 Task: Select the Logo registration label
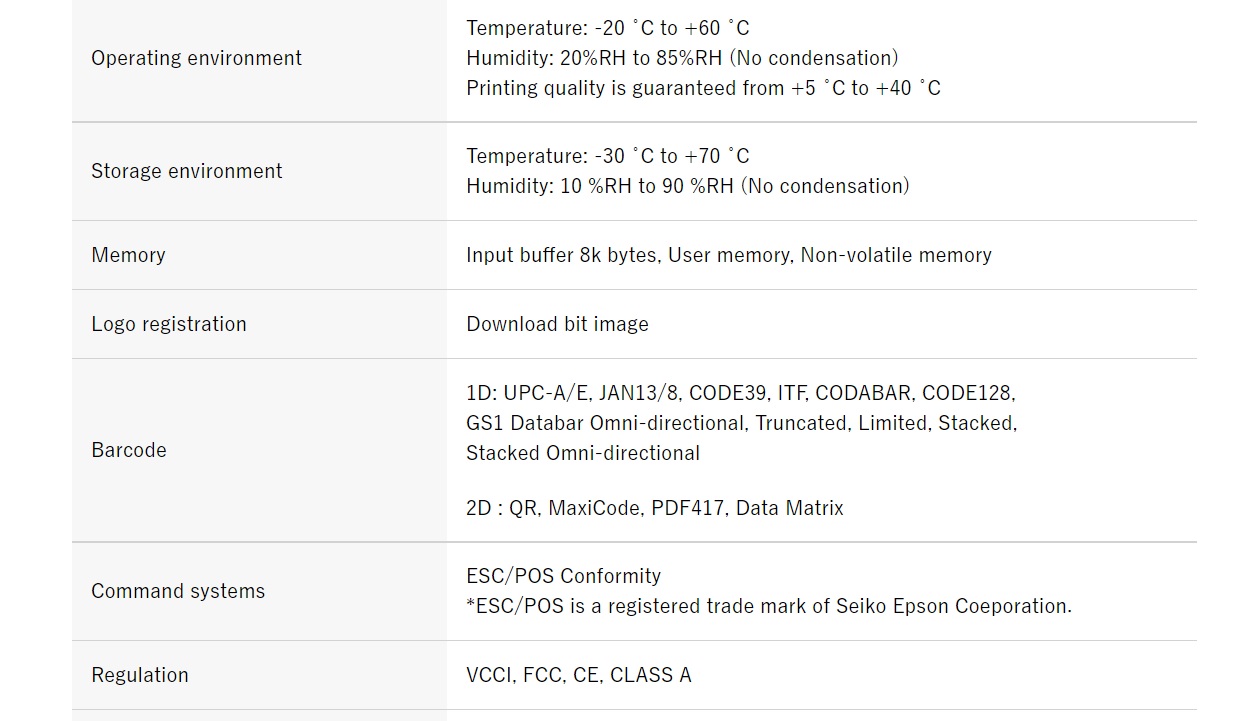click(168, 324)
